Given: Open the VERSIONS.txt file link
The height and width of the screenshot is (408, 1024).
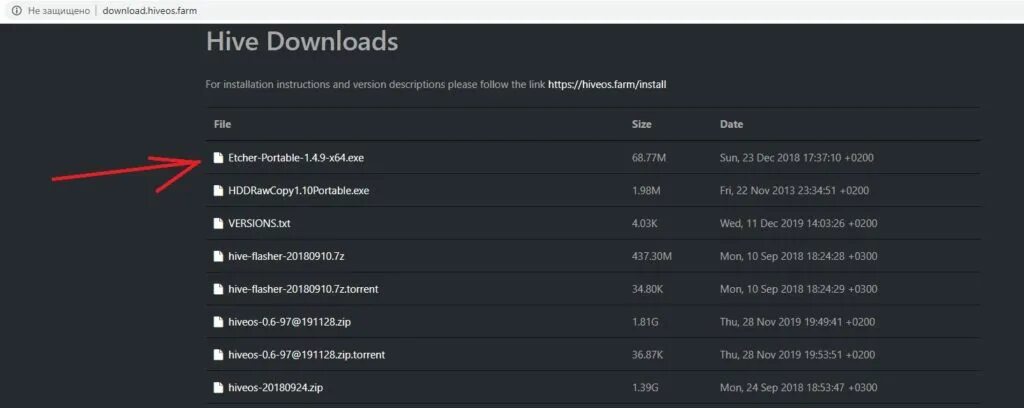Looking at the screenshot, I should (x=259, y=223).
